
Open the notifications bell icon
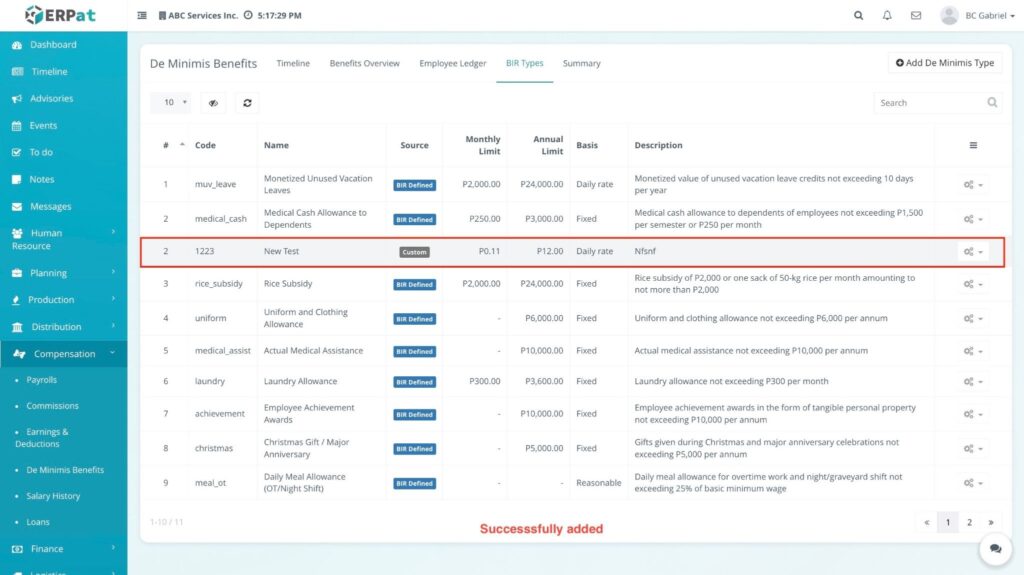click(887, 16)
